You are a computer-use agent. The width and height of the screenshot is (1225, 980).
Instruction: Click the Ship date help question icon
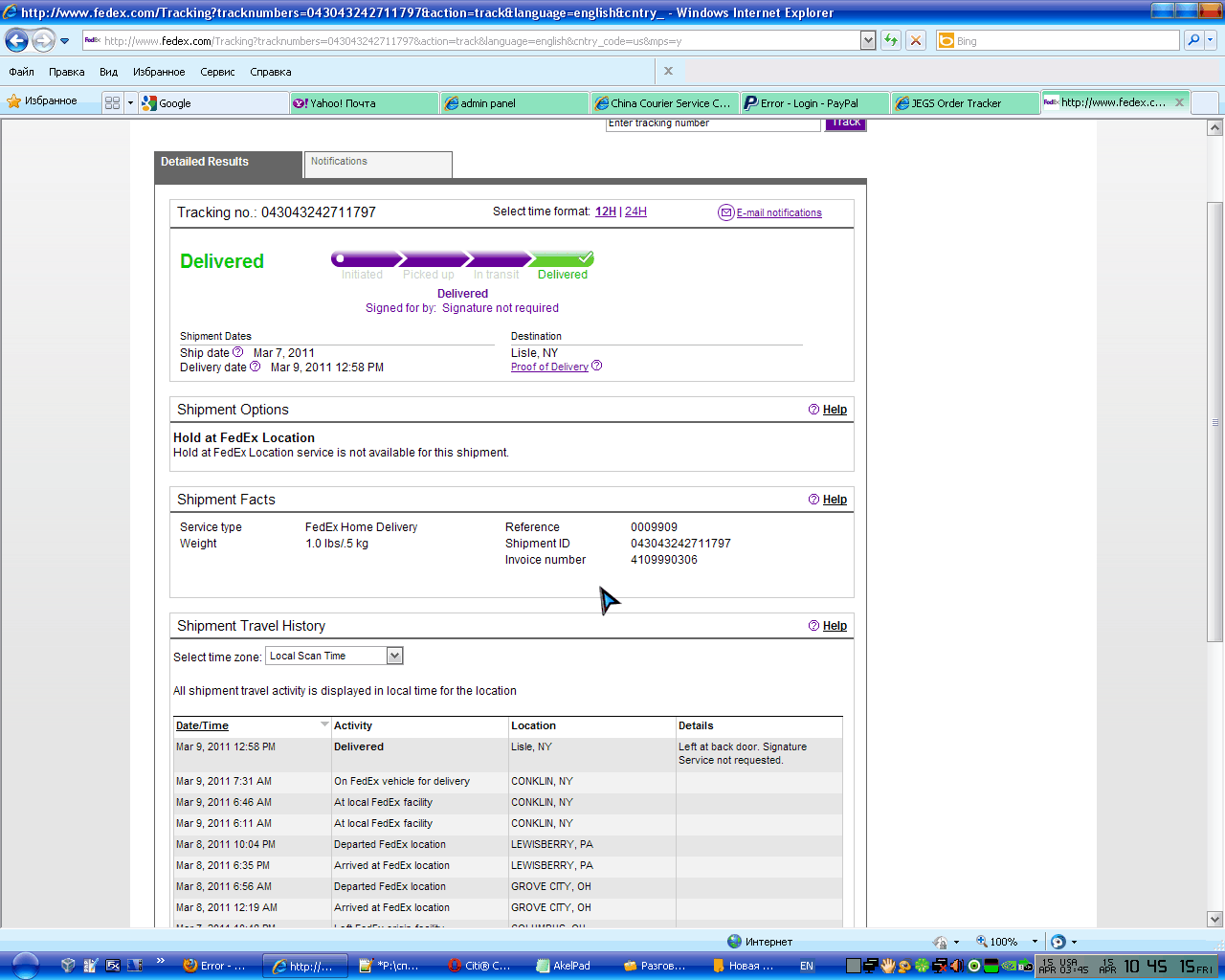(238, 352)
